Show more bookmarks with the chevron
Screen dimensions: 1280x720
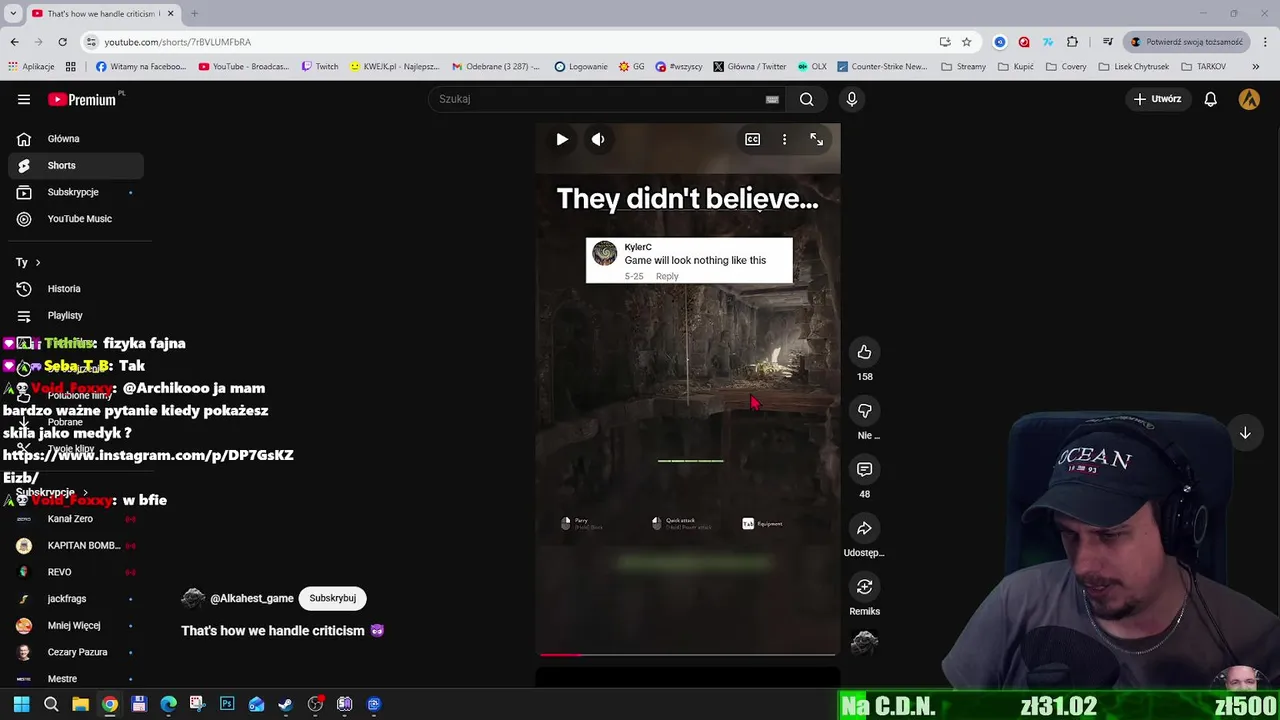(1256, 67)
